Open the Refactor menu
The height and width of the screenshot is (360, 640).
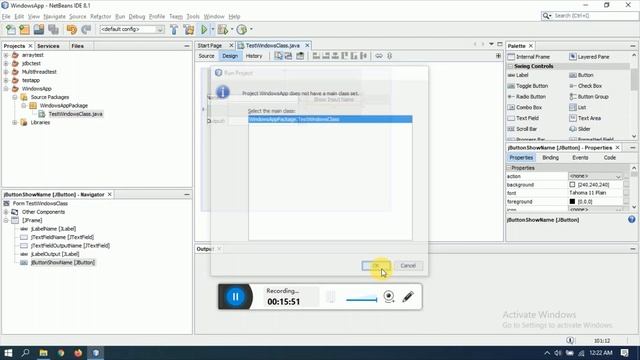pyautogui.click(x=100, y=17)
